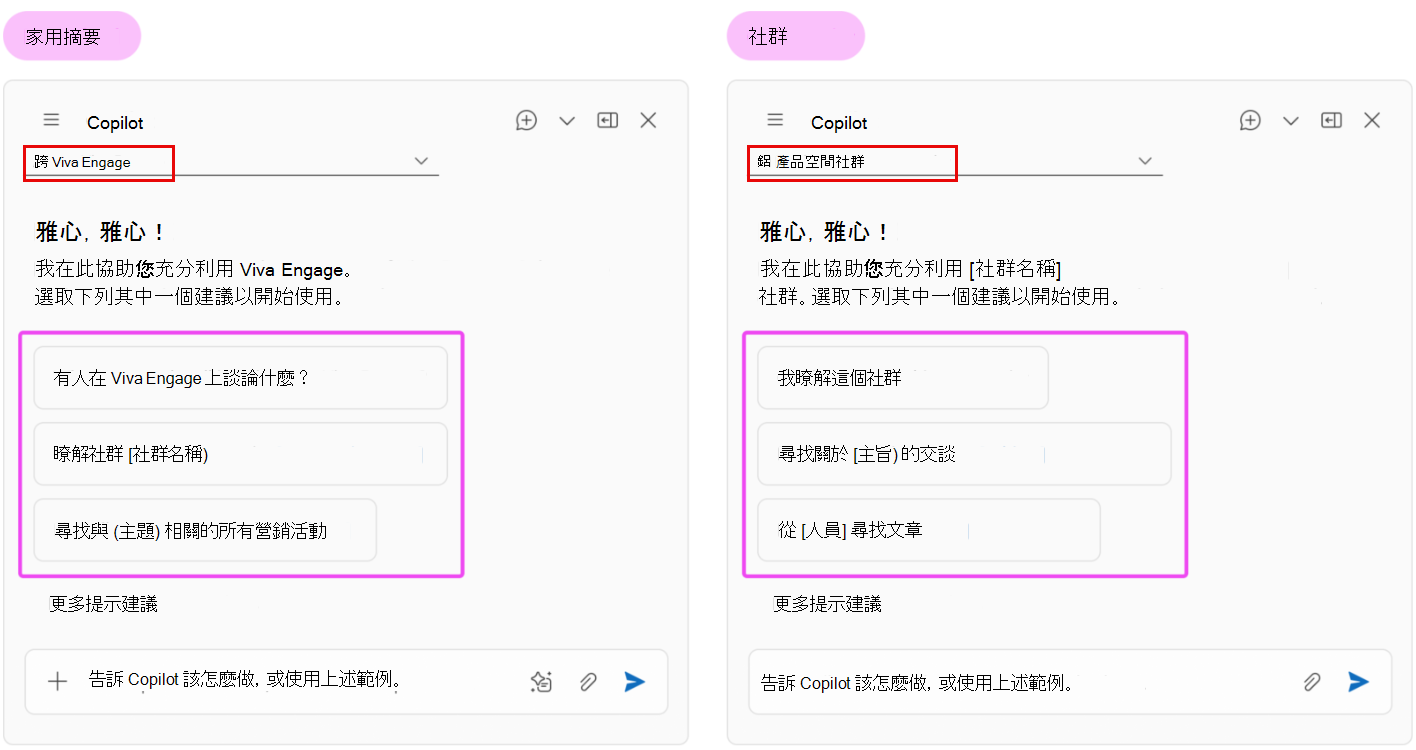This screenshot has width=1416, height=750.
Task: Expand chevron next to new chat in home digest panel
Action: point(567,121)
